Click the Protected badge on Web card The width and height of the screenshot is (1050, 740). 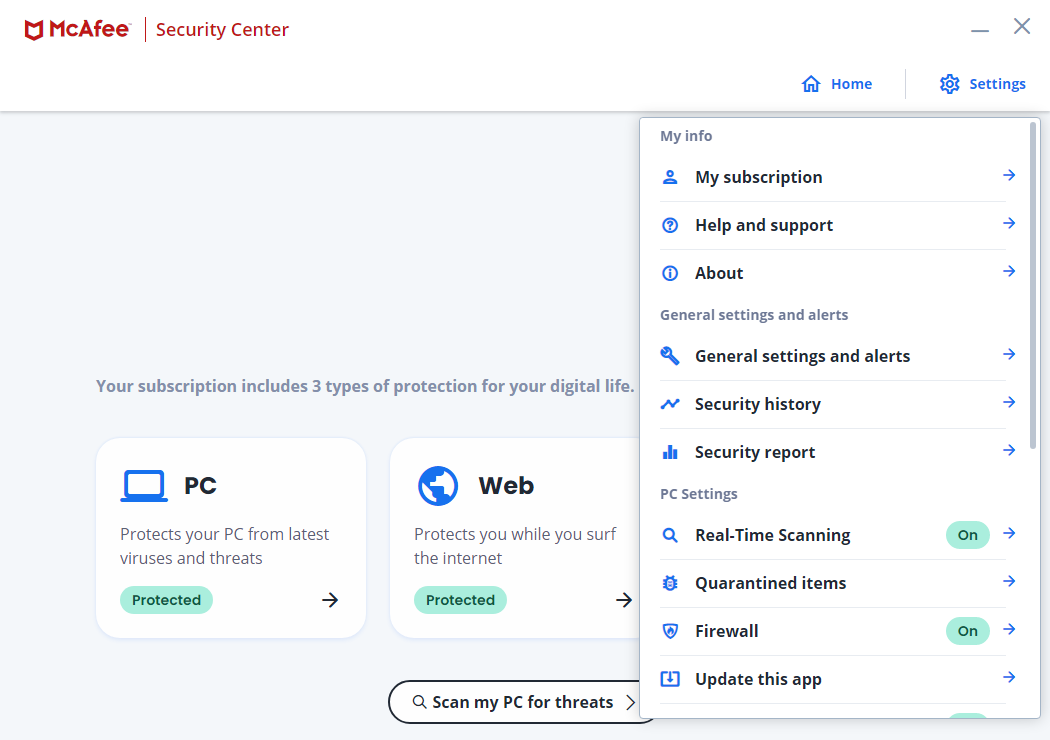pos(460,600)
